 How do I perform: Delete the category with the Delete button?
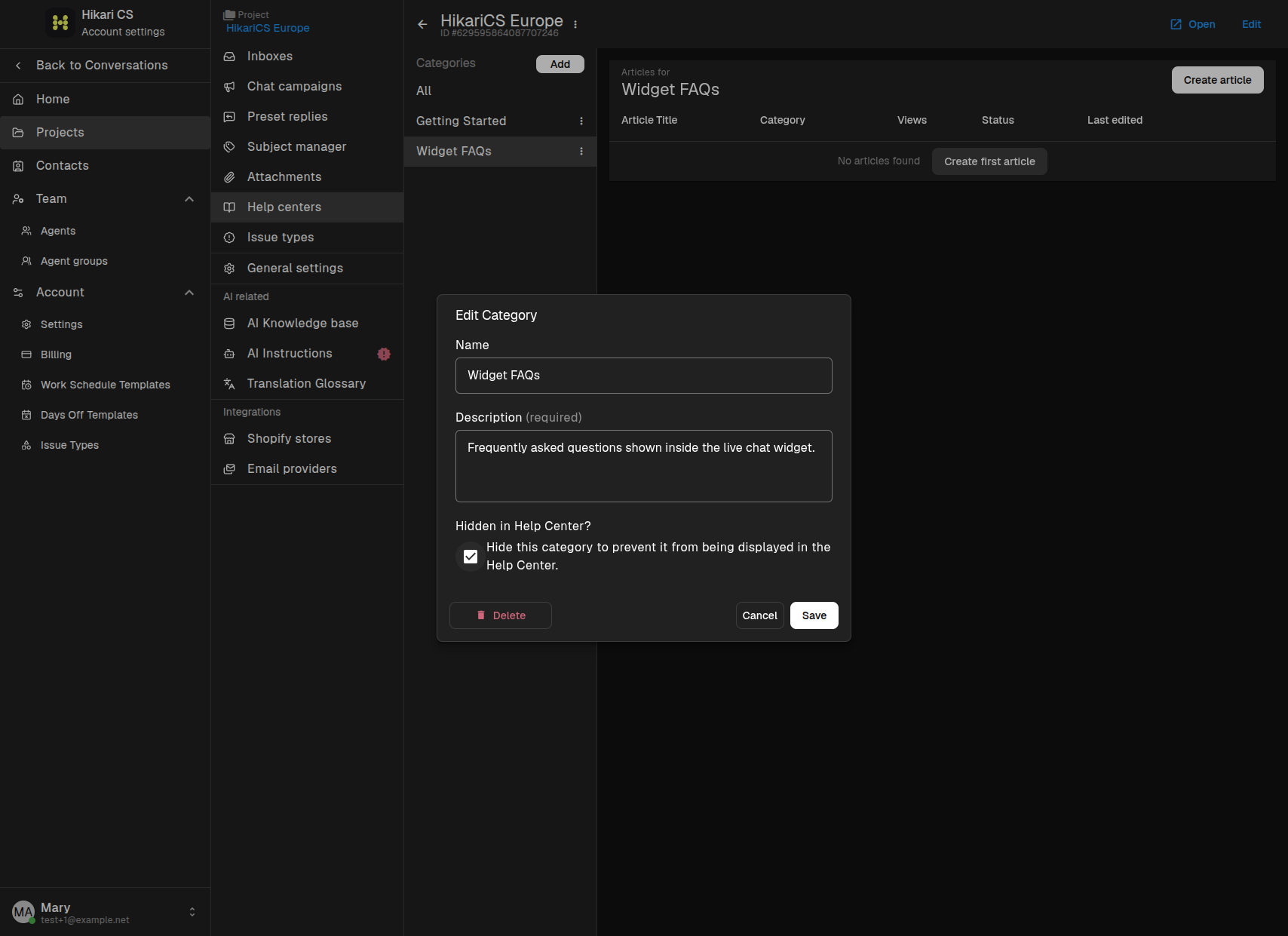[x=501, y=615]
